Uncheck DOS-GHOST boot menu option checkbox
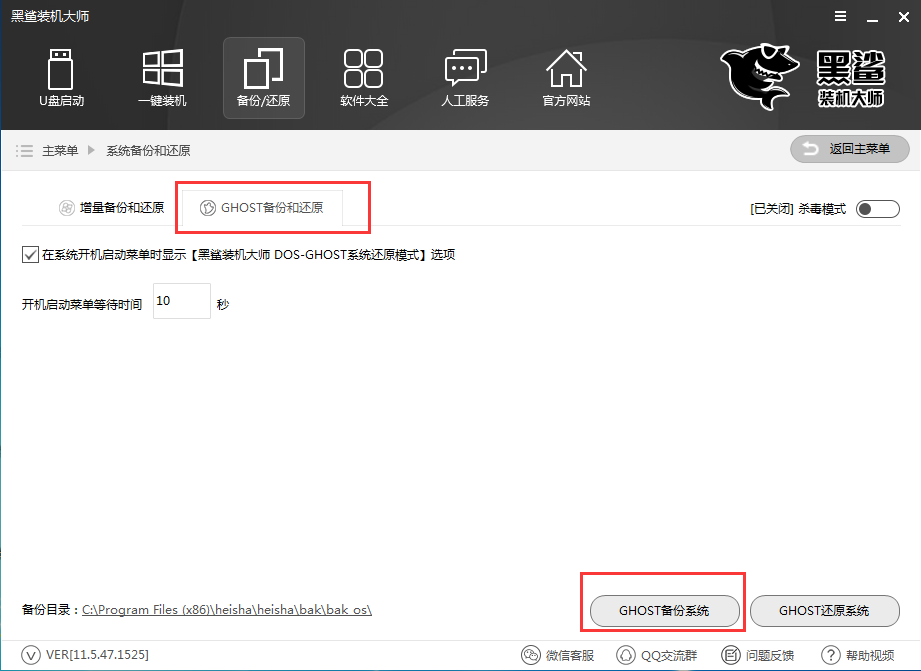The width and height of the screenshot is (921, 671). [30, 254]
